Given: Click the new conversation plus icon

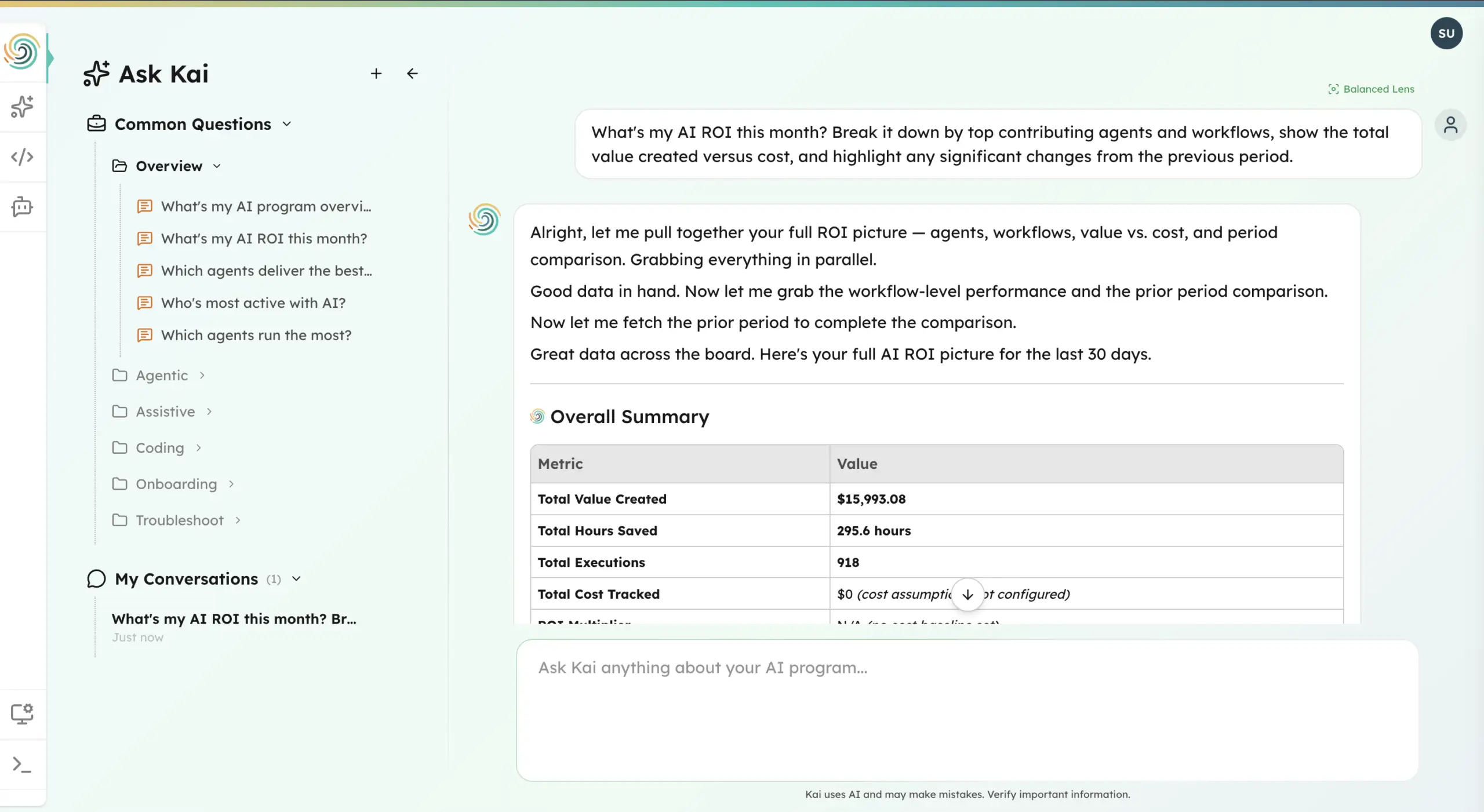Looking at the screenshot, I should pyautogui.click(x=376, y=74).
